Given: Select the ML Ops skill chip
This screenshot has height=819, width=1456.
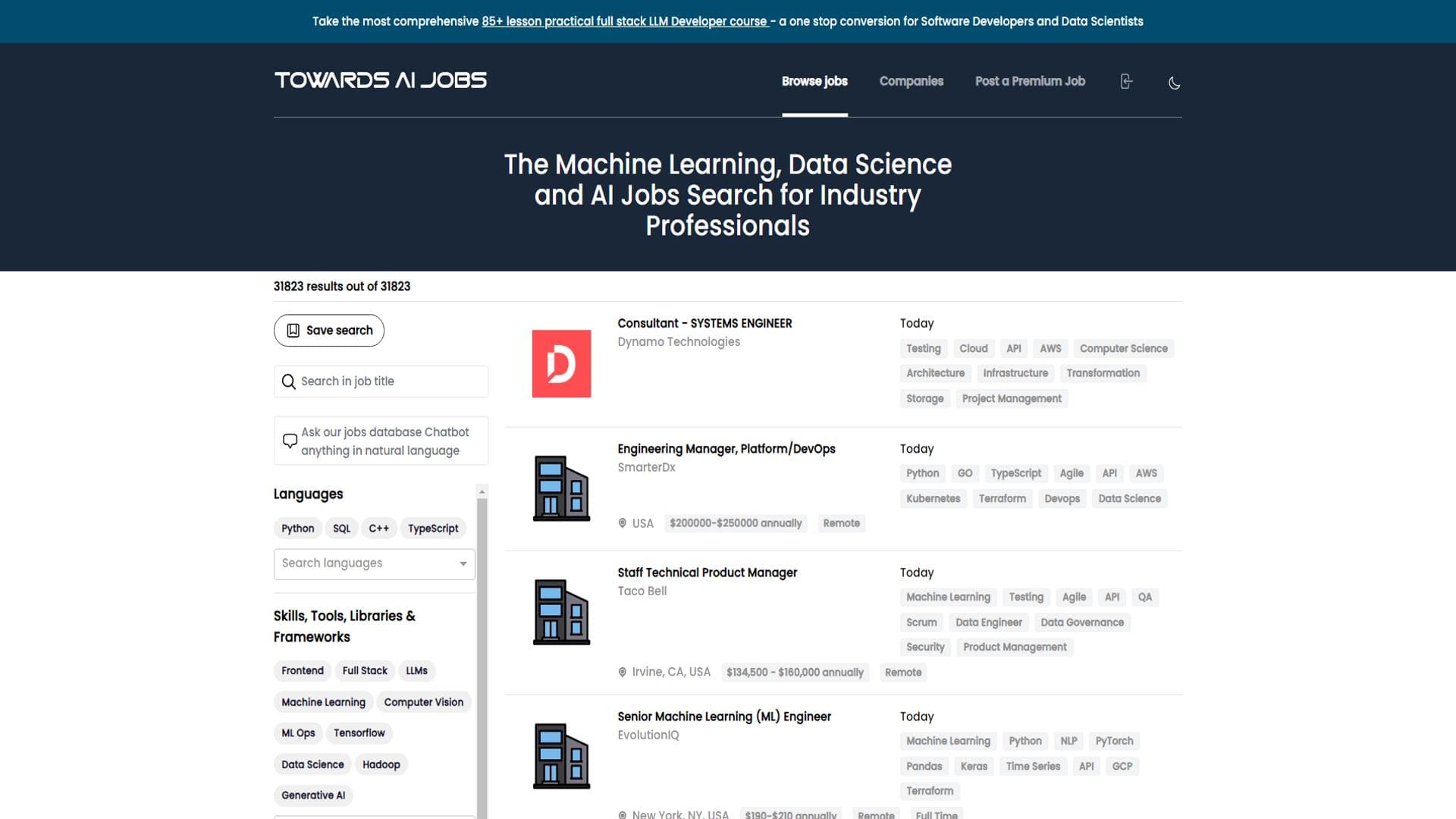Looking at the screenshot, I should click(298, 733).
